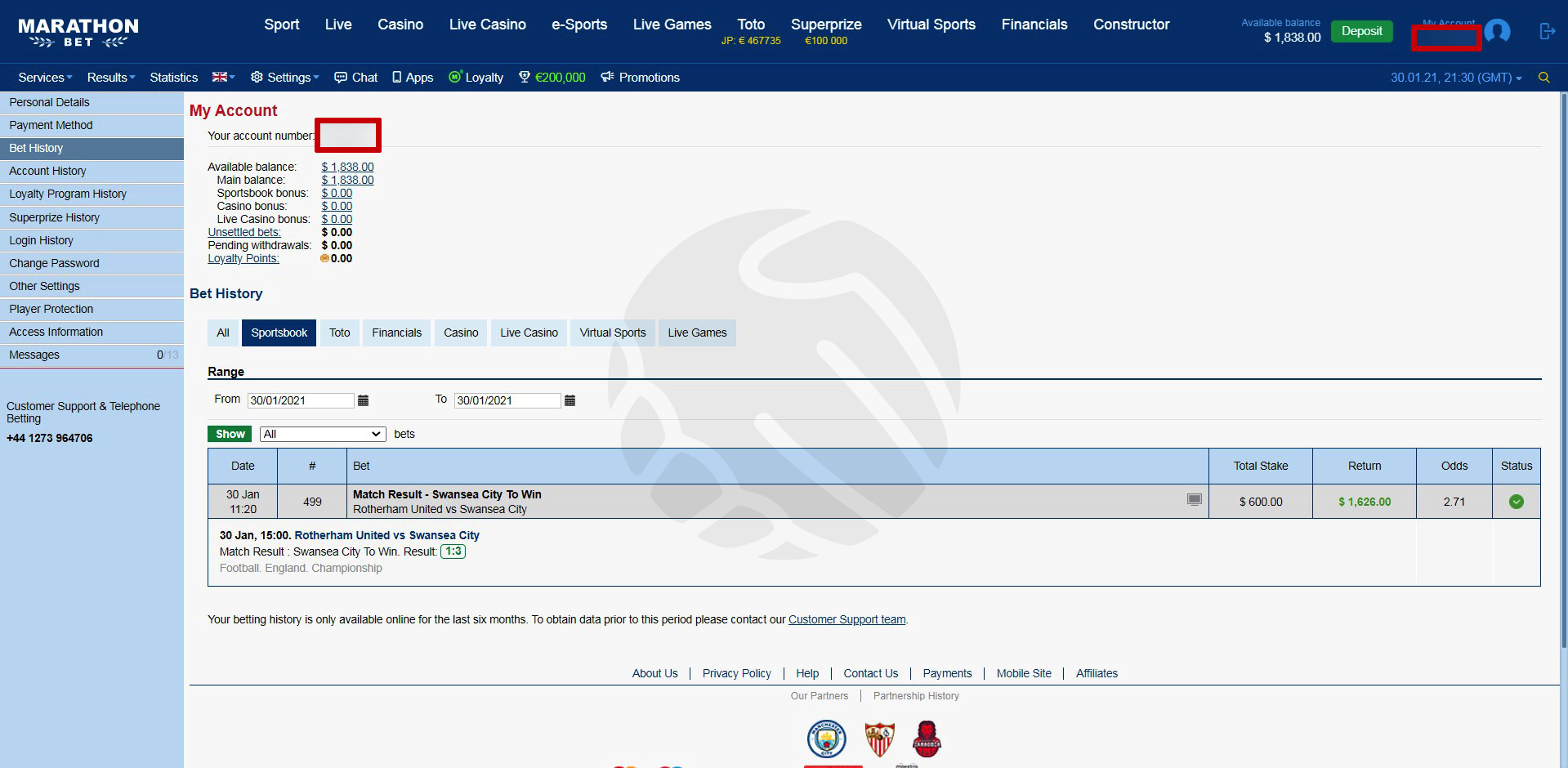Viewport: 1568px width, 768px height.
Task: Open the Apps link in toolbar
Action: pyautogui.click(x=413, y=78)
